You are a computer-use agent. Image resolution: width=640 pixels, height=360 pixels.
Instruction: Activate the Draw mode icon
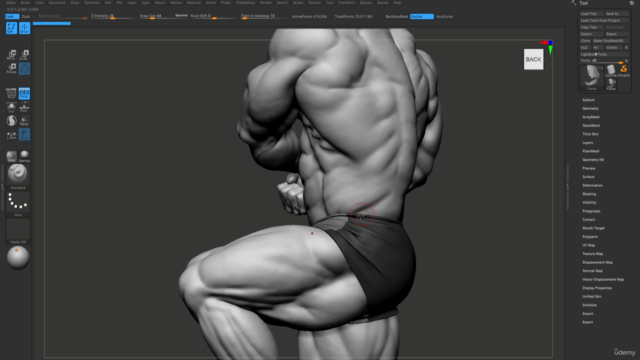coord(24,28)
